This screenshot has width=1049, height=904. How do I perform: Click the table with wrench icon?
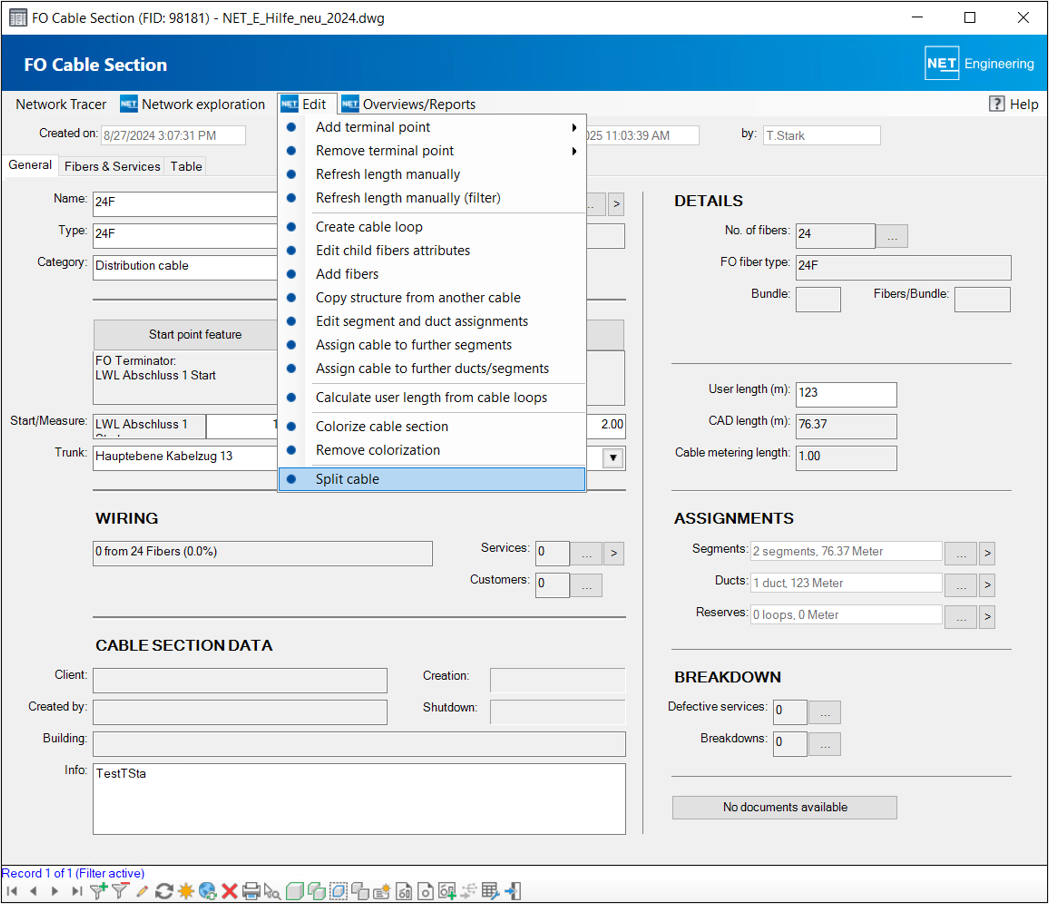[x=490, y=891]
